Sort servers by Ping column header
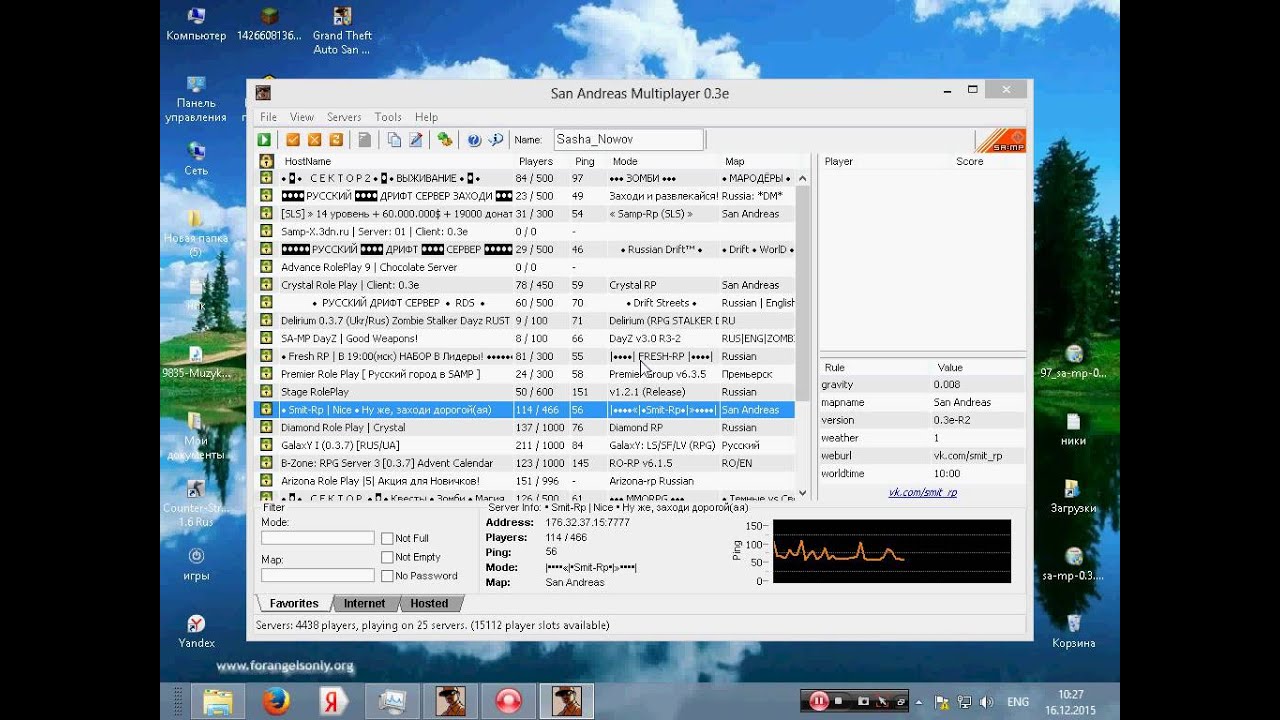The height and width of the screenshot is (720, 1280). coord(588,161)
